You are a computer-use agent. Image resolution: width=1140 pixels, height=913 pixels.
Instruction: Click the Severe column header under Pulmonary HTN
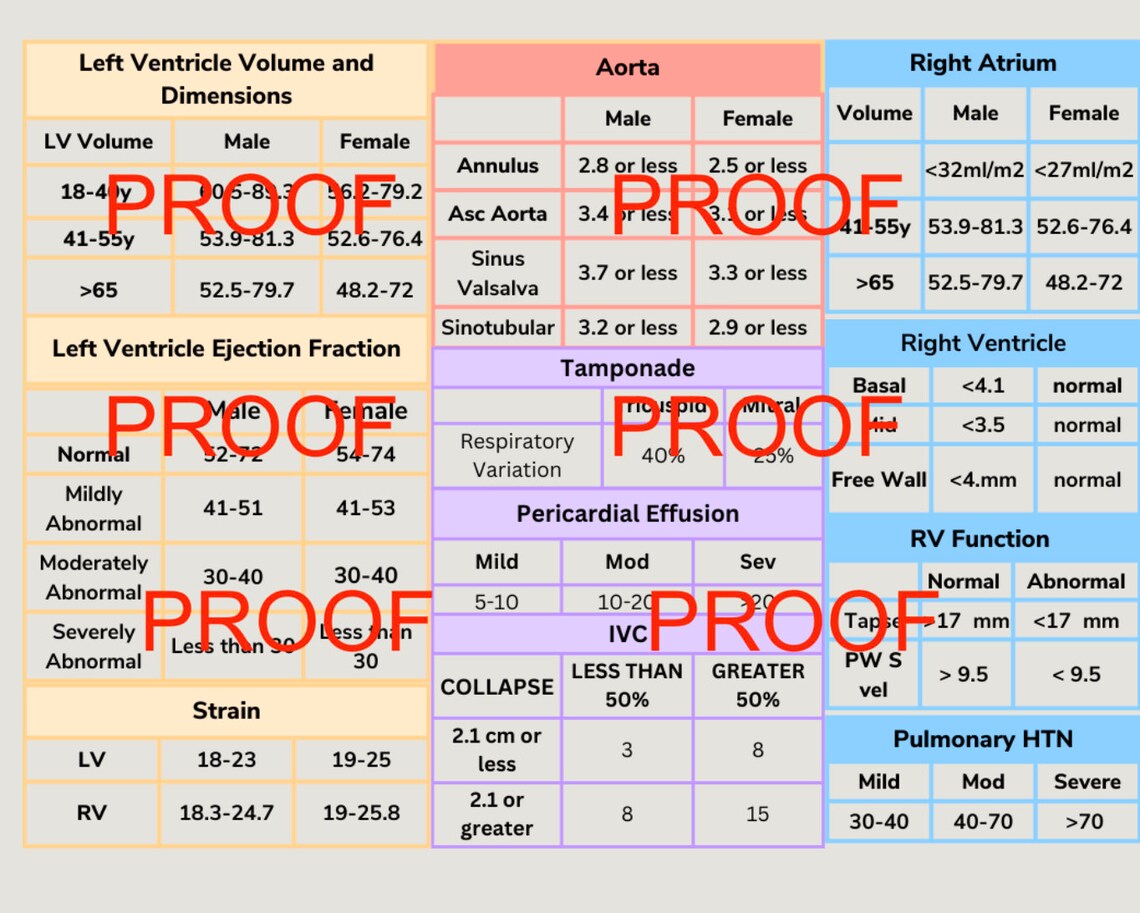tap(1086, 782)
